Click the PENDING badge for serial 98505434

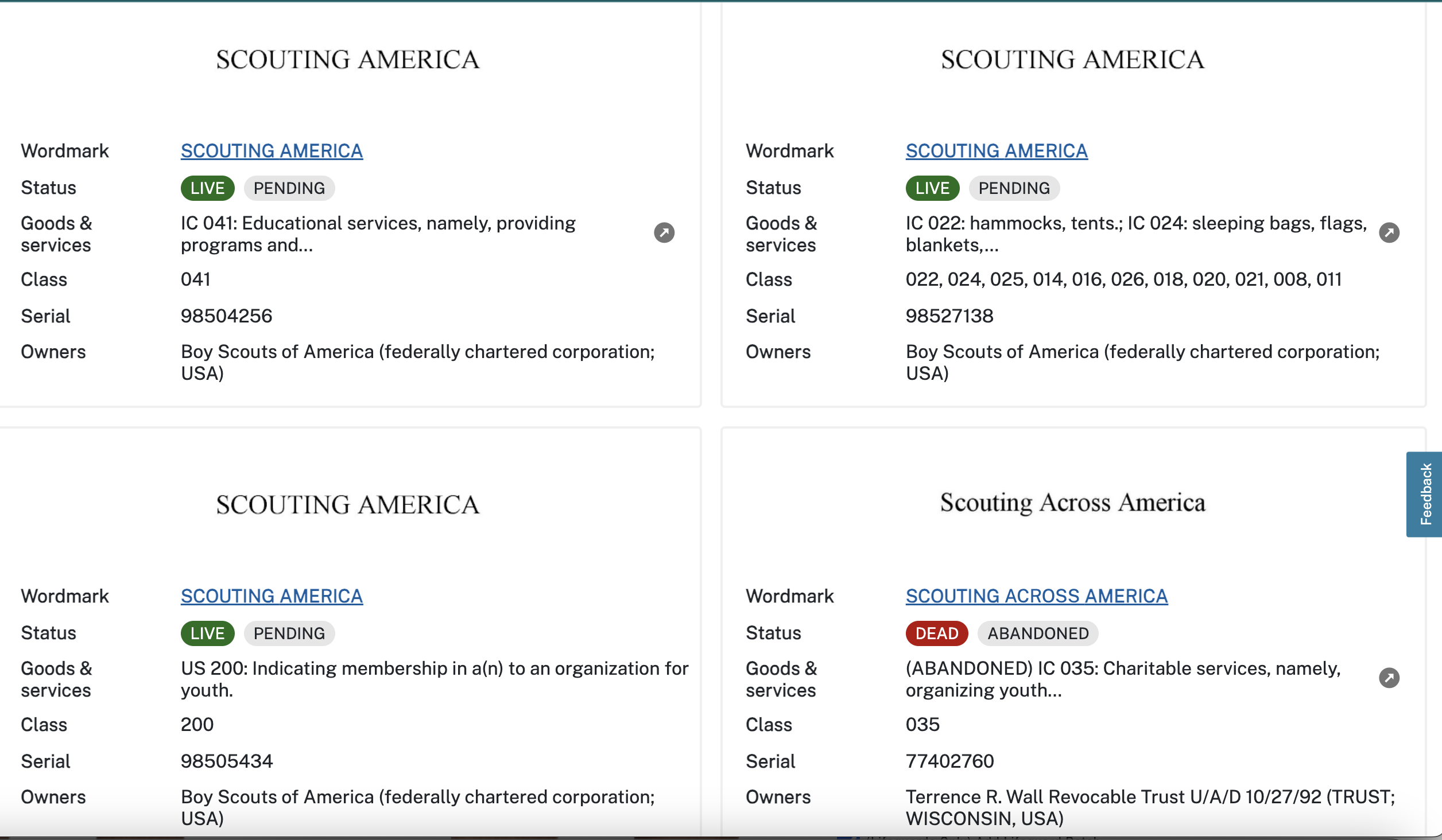pyautogui.click(x=289, y=633)
